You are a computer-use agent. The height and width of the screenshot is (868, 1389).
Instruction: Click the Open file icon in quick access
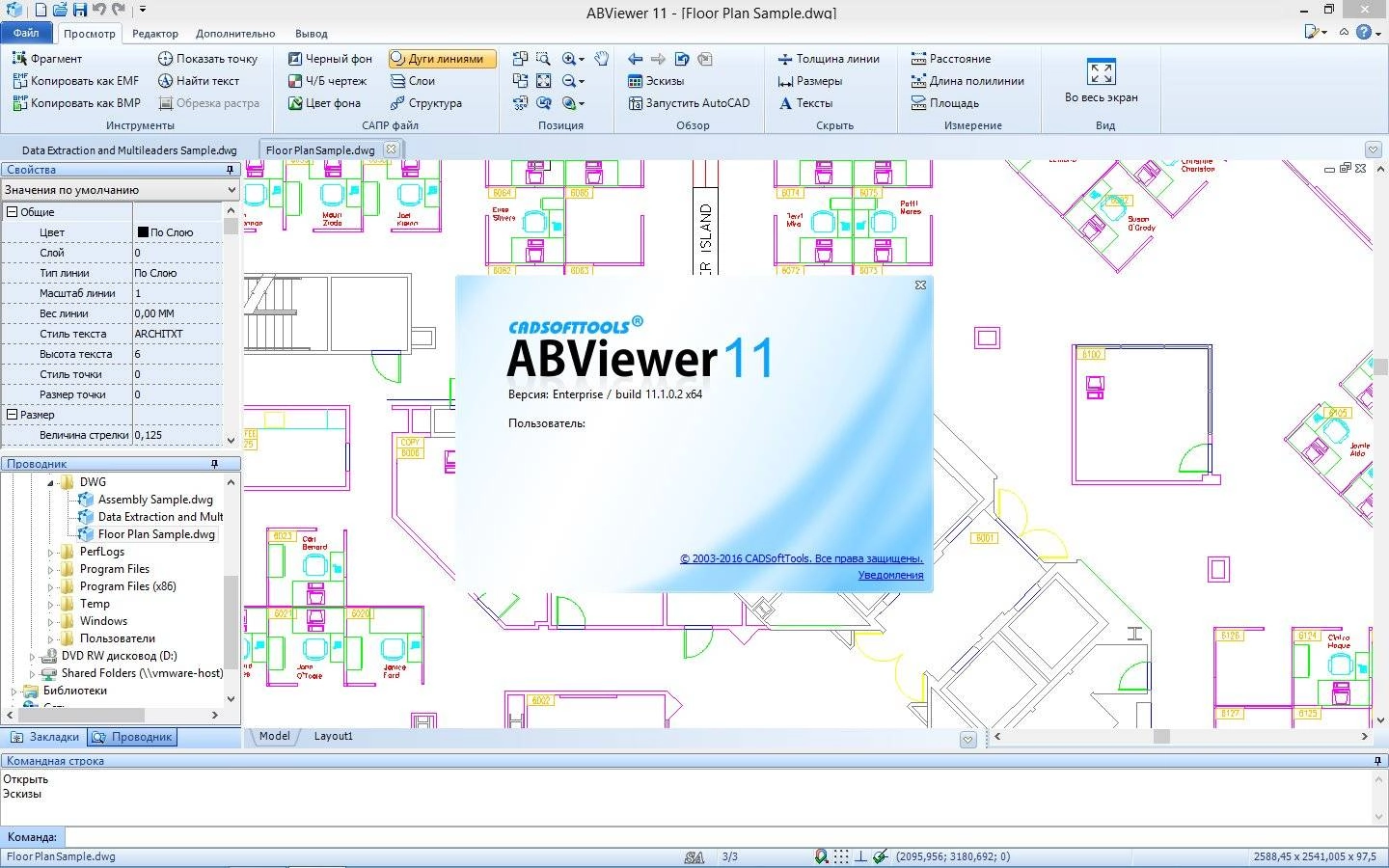(x=59, y=10)
